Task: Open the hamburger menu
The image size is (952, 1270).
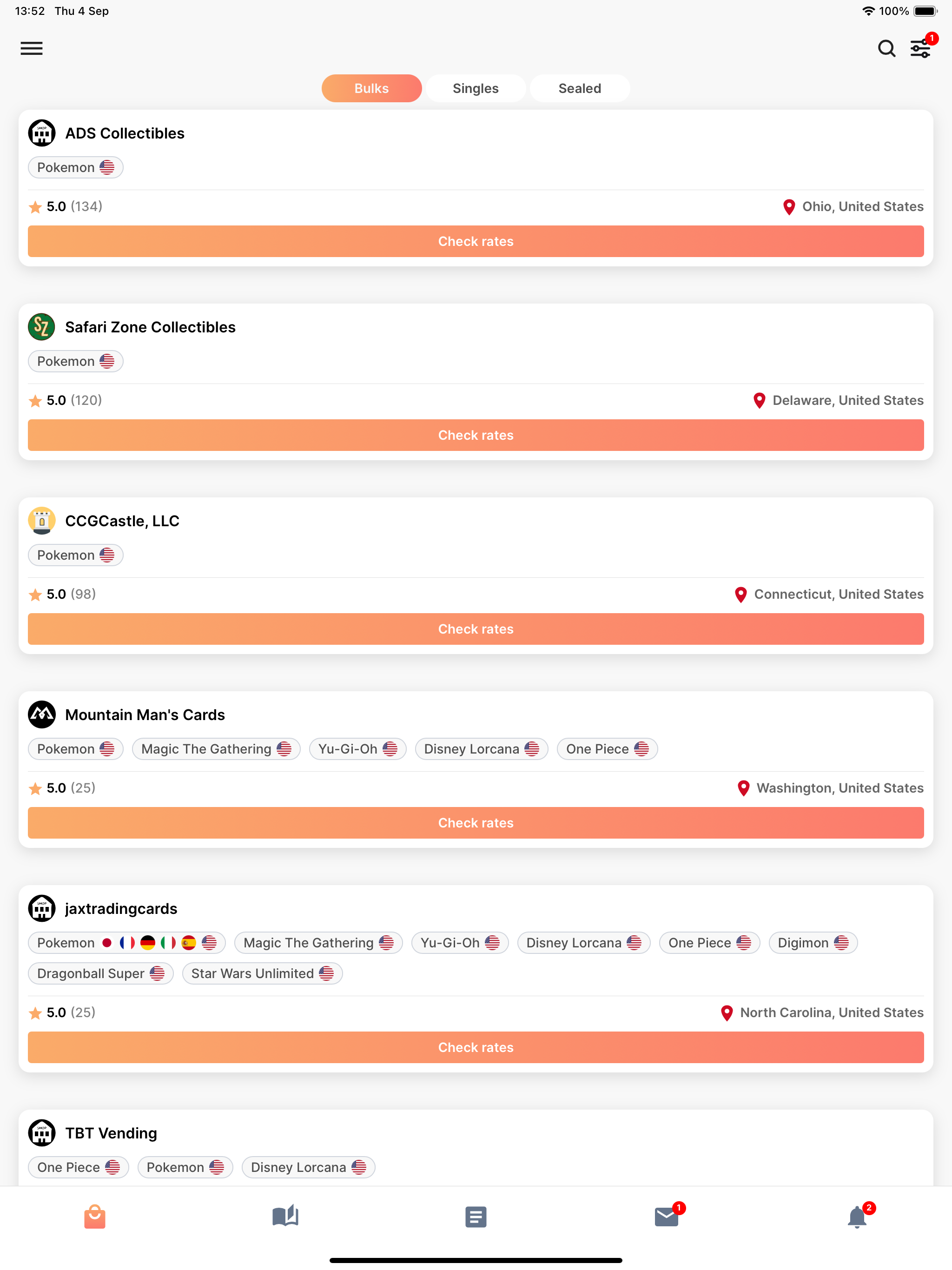Action: click(32, 48)
